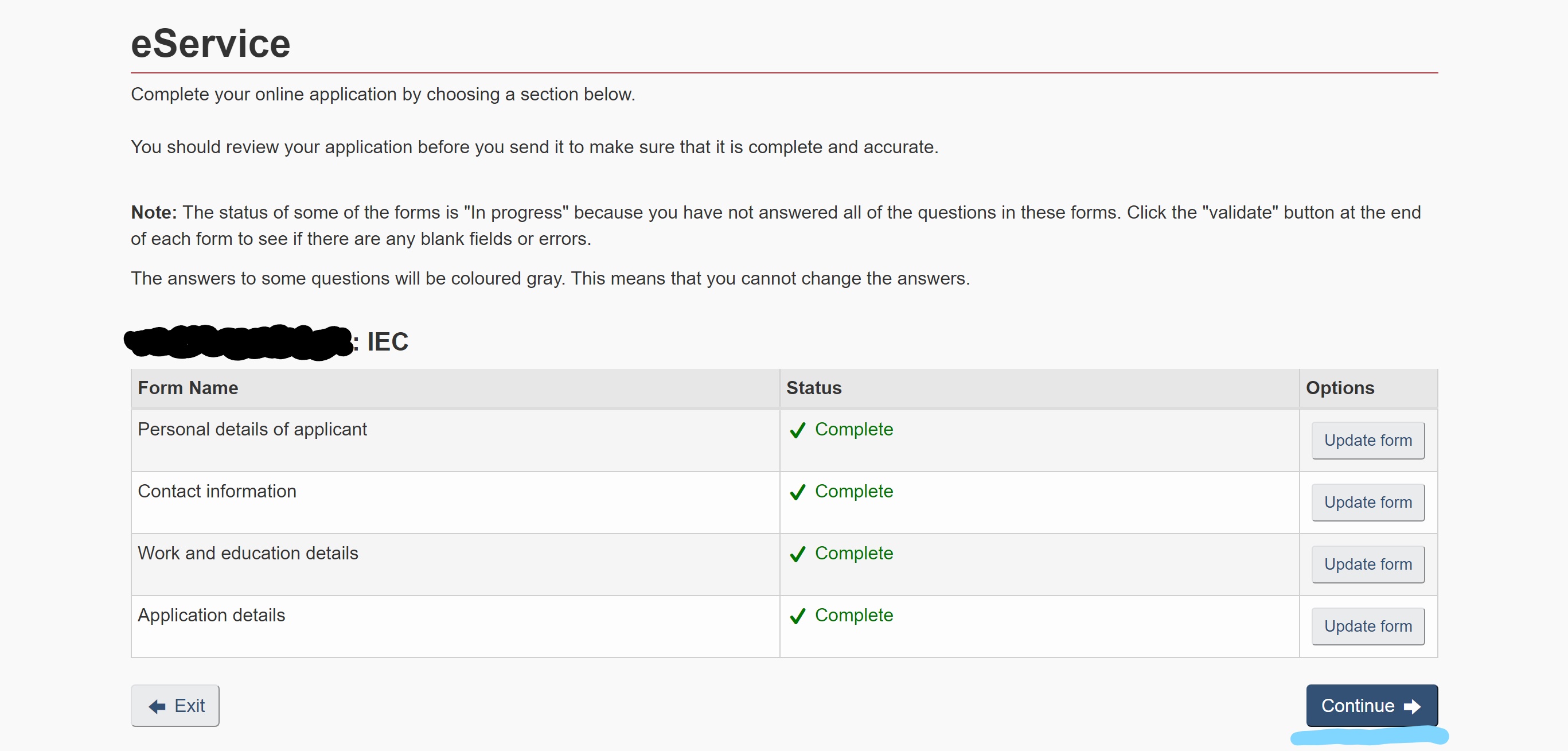Click the green checkmark for Work and education
The width and height of the screenshot is (1568, 751).
(797, 554)
